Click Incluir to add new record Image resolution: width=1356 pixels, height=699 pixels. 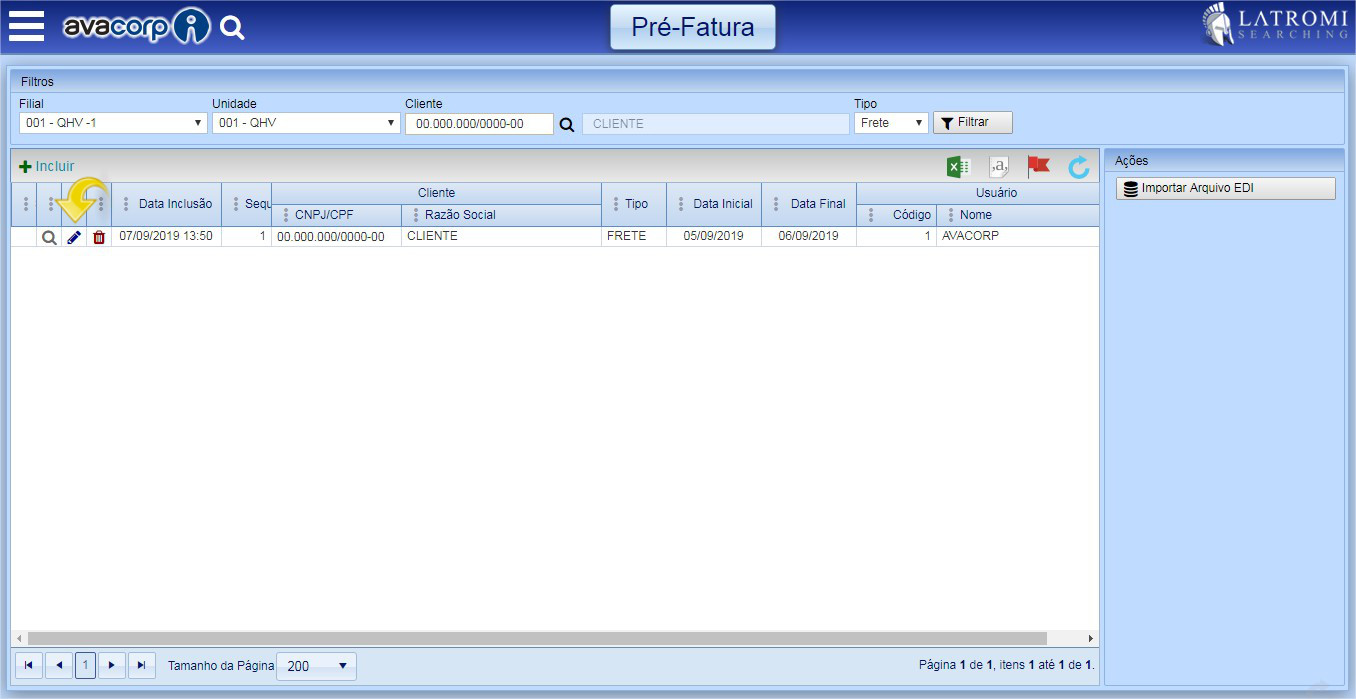[x=47, y=166]
